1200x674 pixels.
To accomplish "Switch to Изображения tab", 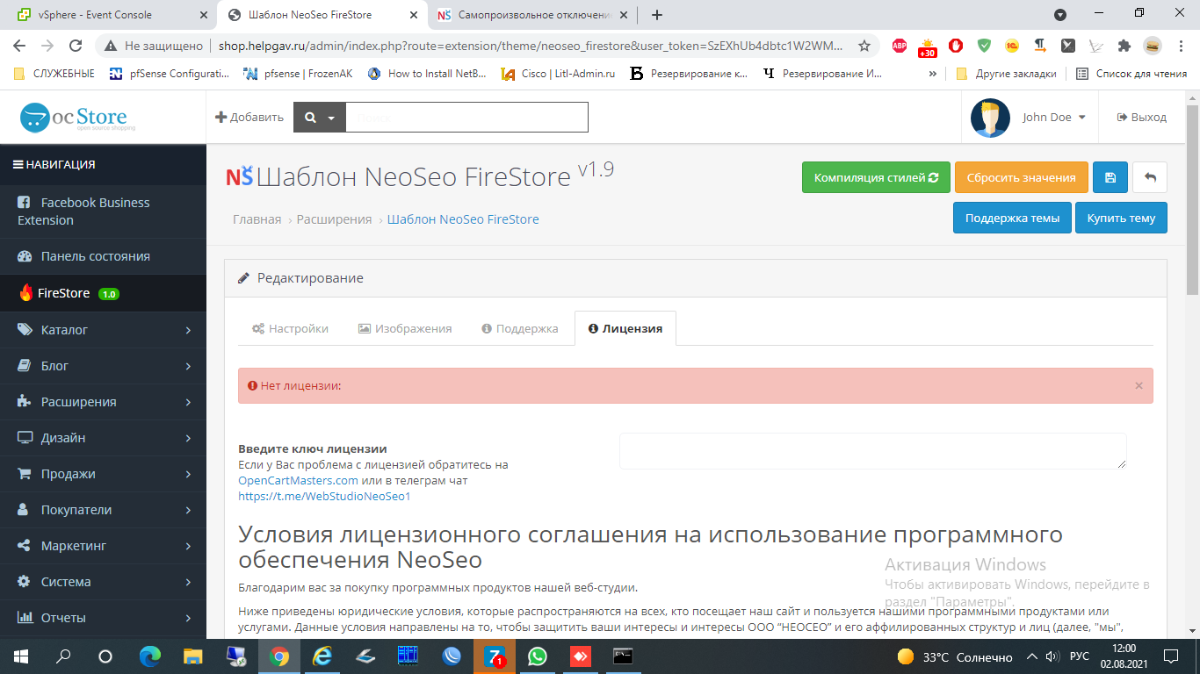I will [405, 328].
